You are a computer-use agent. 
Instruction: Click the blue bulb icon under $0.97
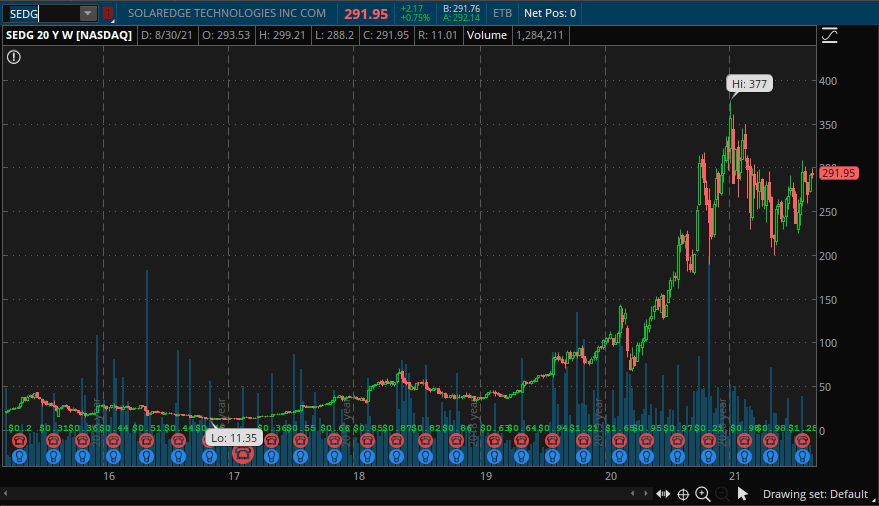tap(677, 457)
